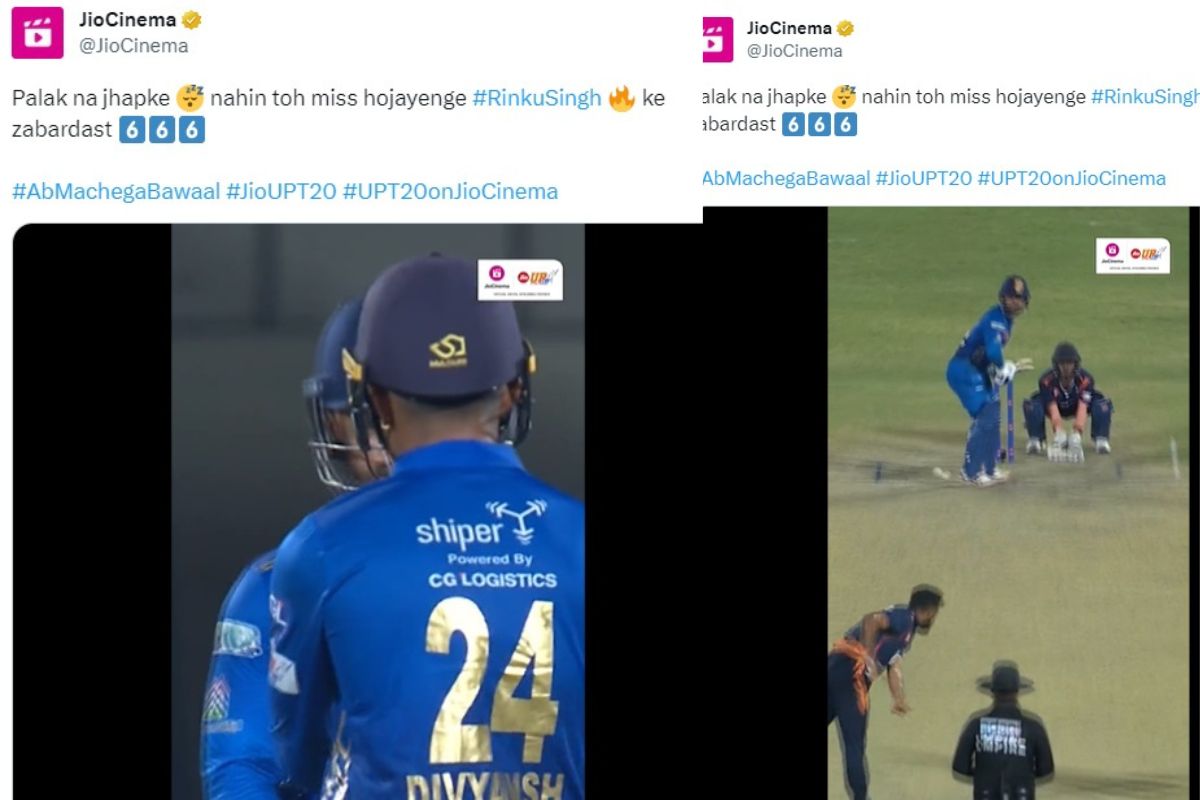The image size is (1200, 800).
Task: Open the #UPT20onJioCinema hashtag in the right tweet
Action: (x=1071, y=178)
